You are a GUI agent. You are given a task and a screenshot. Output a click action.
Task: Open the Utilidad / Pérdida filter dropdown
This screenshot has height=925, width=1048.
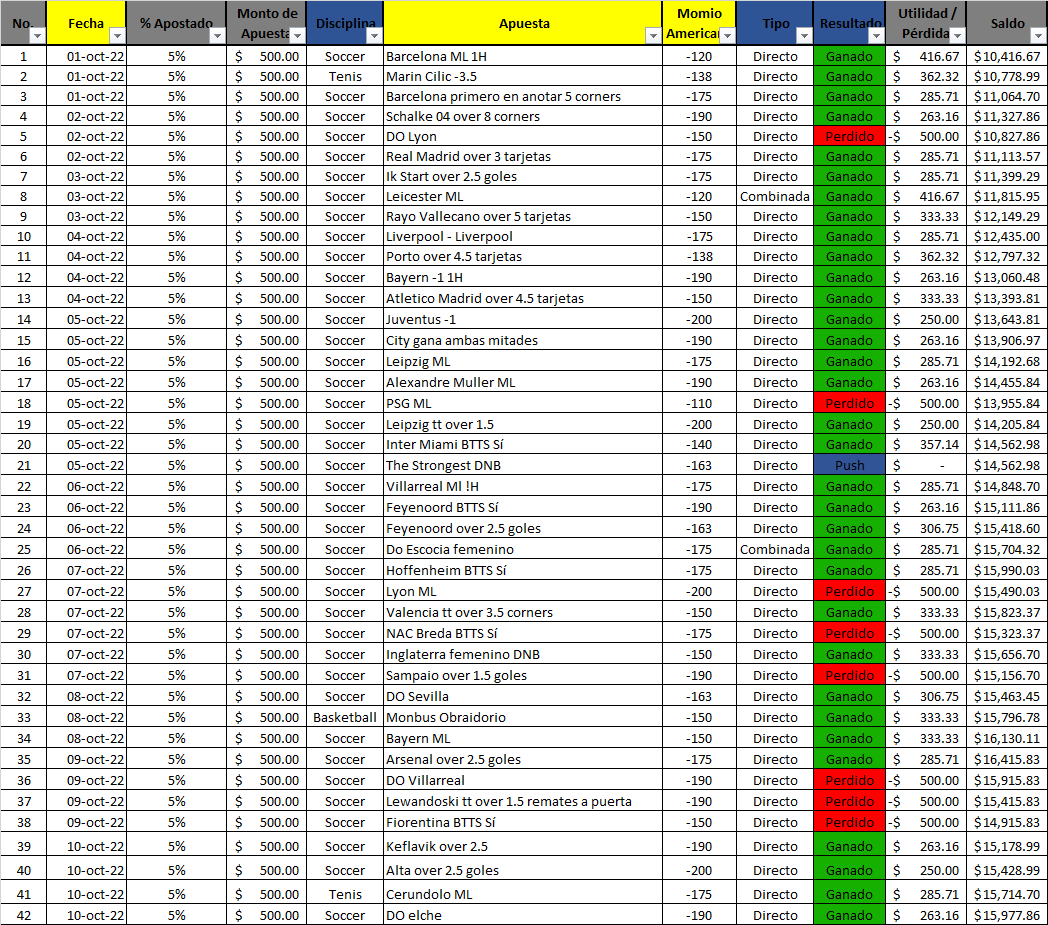(x=958, y=35)
